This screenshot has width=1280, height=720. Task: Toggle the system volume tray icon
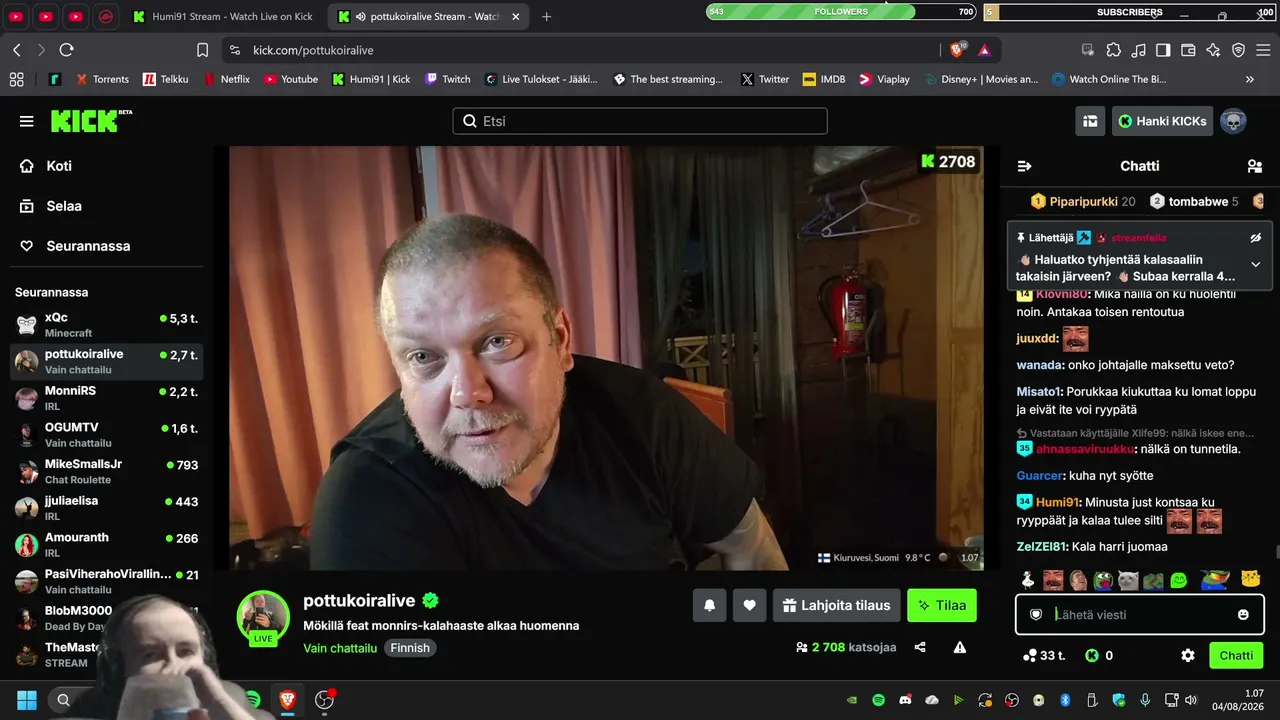click(1190, 700)
